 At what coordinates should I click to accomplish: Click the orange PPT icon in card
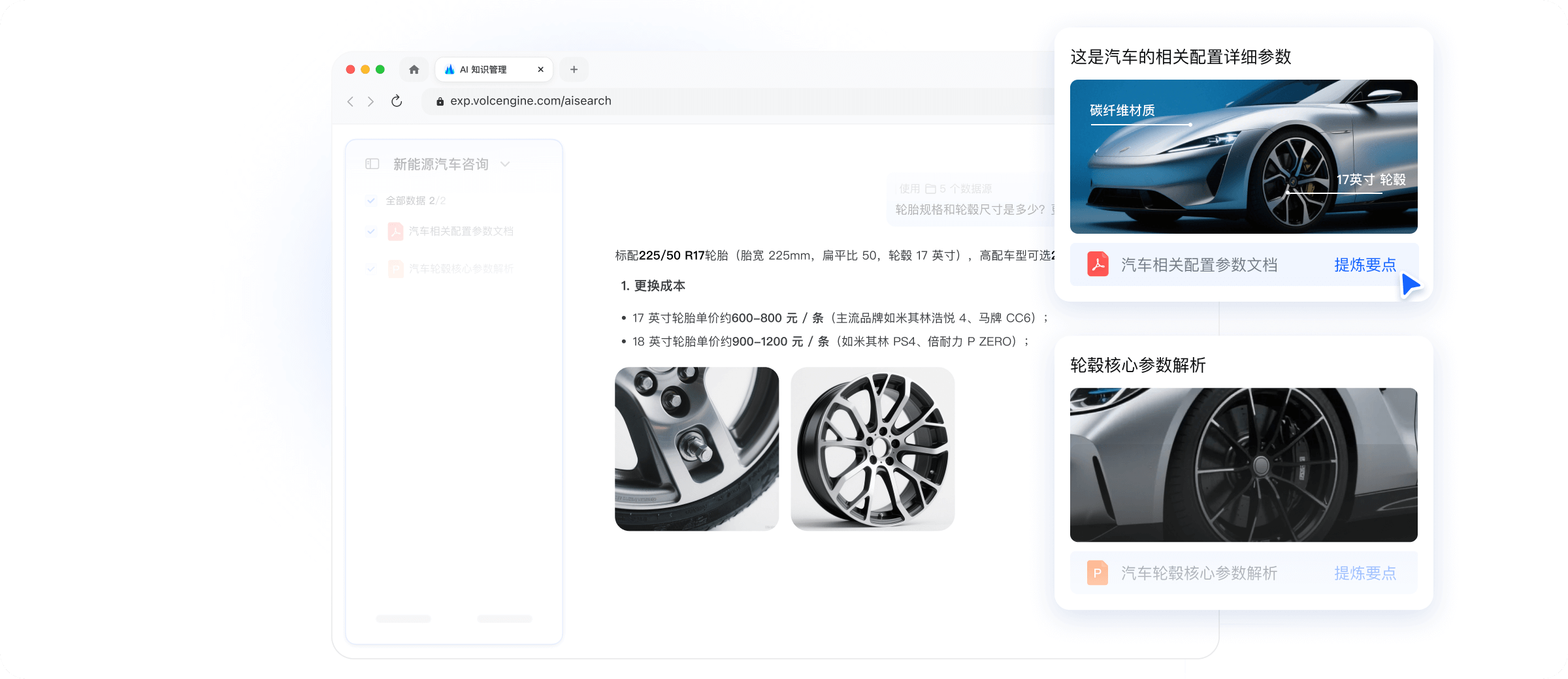[1098, 573]
